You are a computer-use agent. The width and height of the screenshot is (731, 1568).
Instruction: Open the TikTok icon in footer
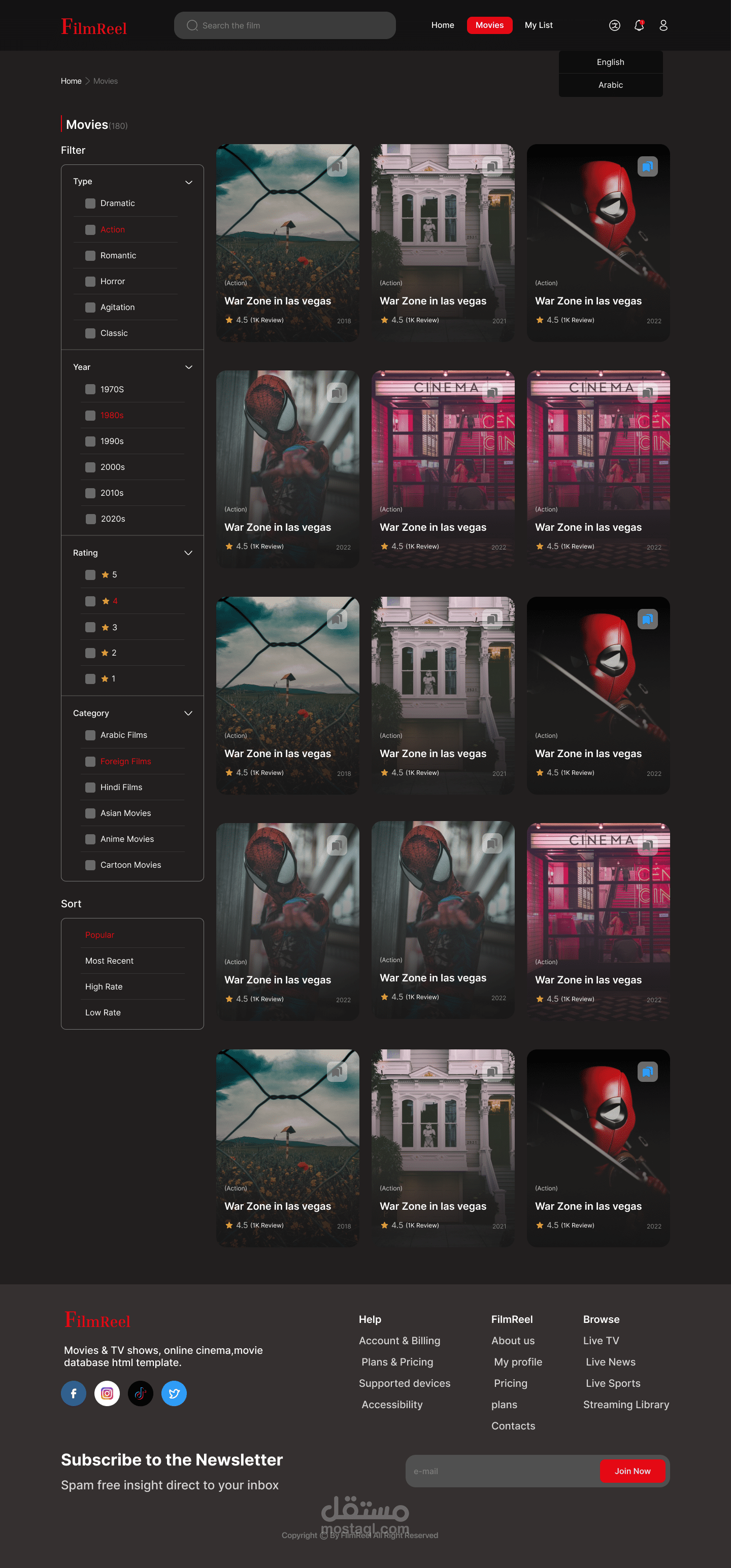[x=141, y=1393]
